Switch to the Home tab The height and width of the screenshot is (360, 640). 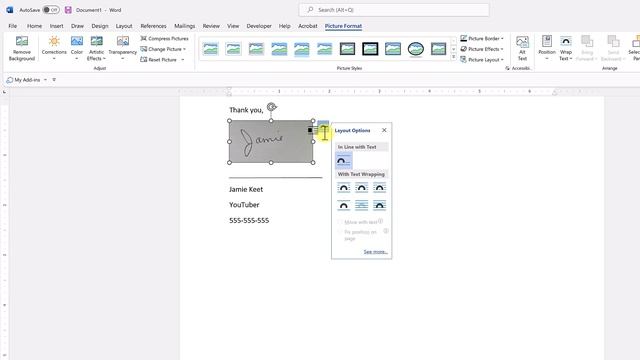[x=34, y=26]
